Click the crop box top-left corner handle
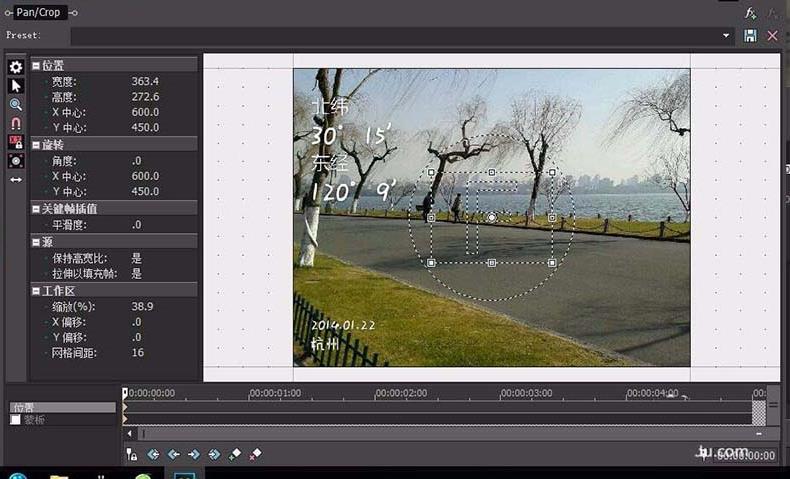 [431, 172]
